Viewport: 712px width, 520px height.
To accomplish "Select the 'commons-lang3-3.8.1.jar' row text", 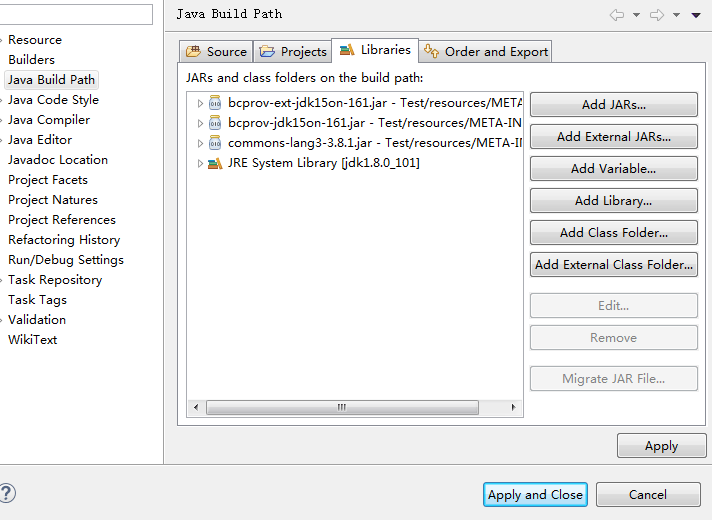I will pos(375,143).
